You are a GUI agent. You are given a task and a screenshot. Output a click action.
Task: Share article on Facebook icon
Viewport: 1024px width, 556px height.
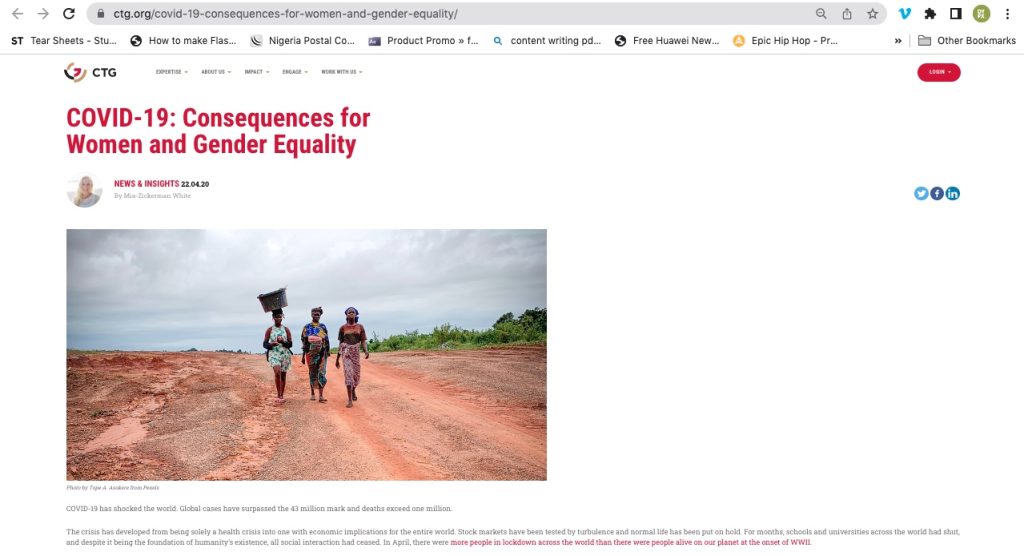(x=936, y=193)
